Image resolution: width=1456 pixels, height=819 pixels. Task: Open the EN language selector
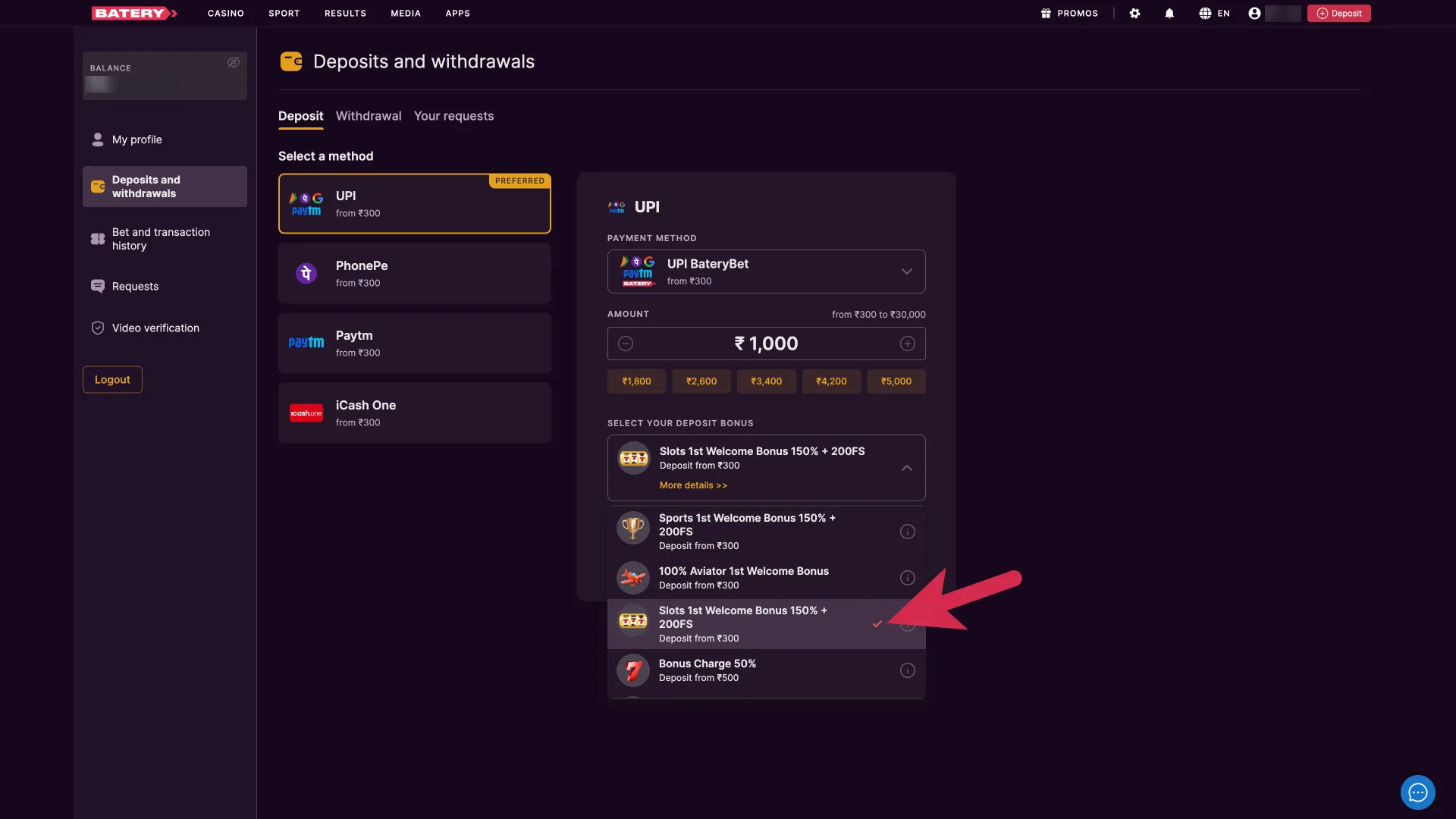[x=1214, y=13]
